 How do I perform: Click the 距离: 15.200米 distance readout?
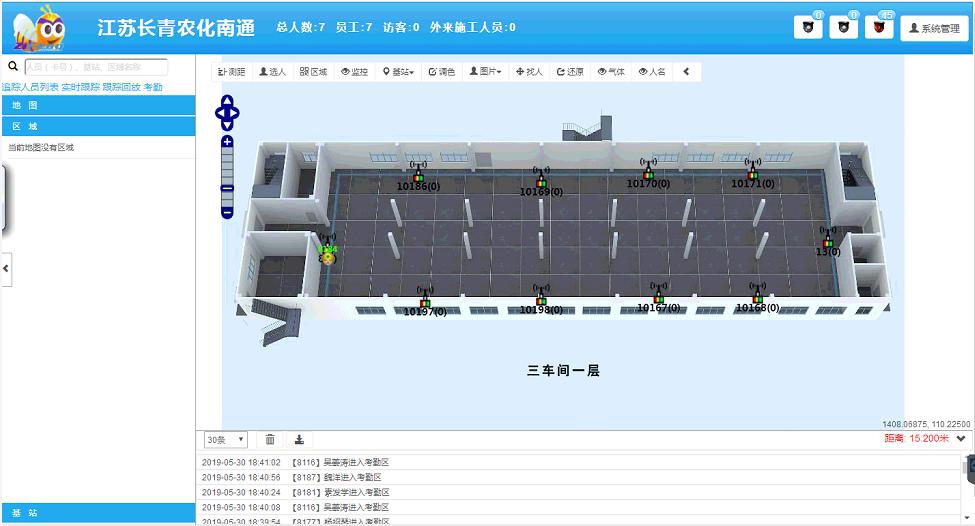tap(917, 438)
